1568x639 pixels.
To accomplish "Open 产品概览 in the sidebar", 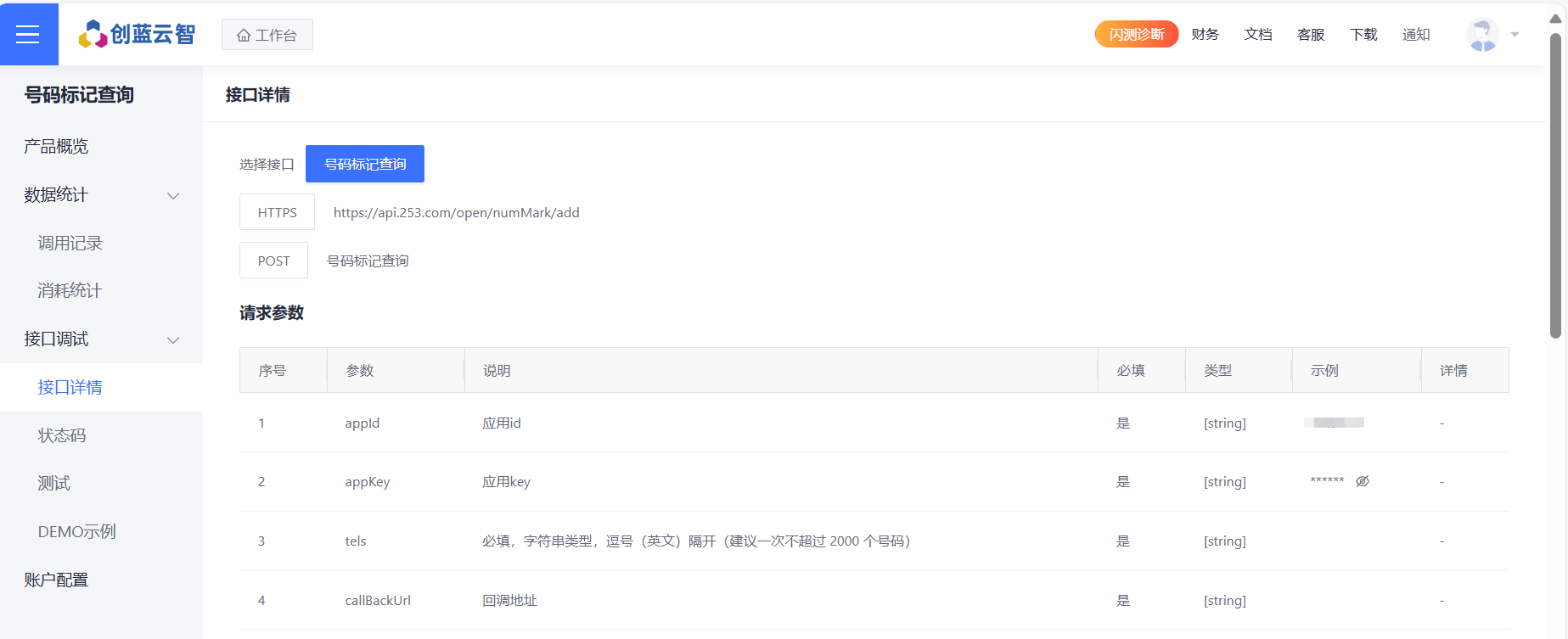I will click(x=56, y=146).
